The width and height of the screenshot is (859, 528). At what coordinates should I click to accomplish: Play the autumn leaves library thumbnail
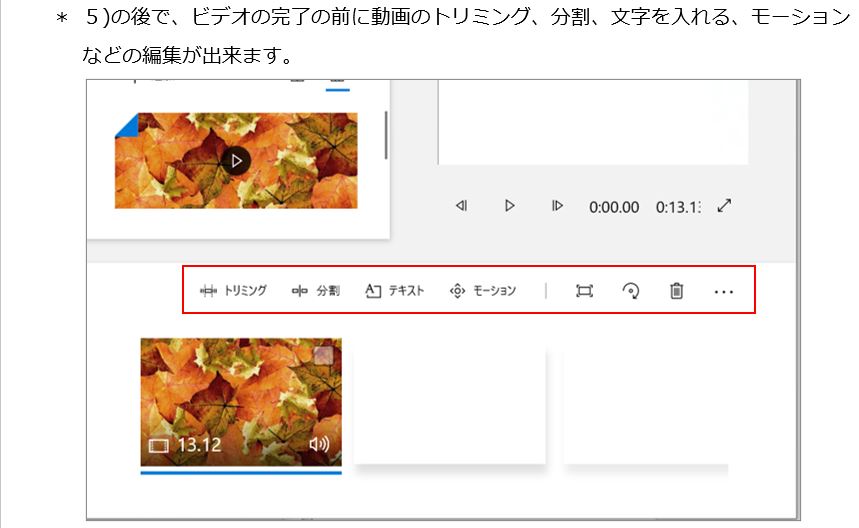click(236, 161)
